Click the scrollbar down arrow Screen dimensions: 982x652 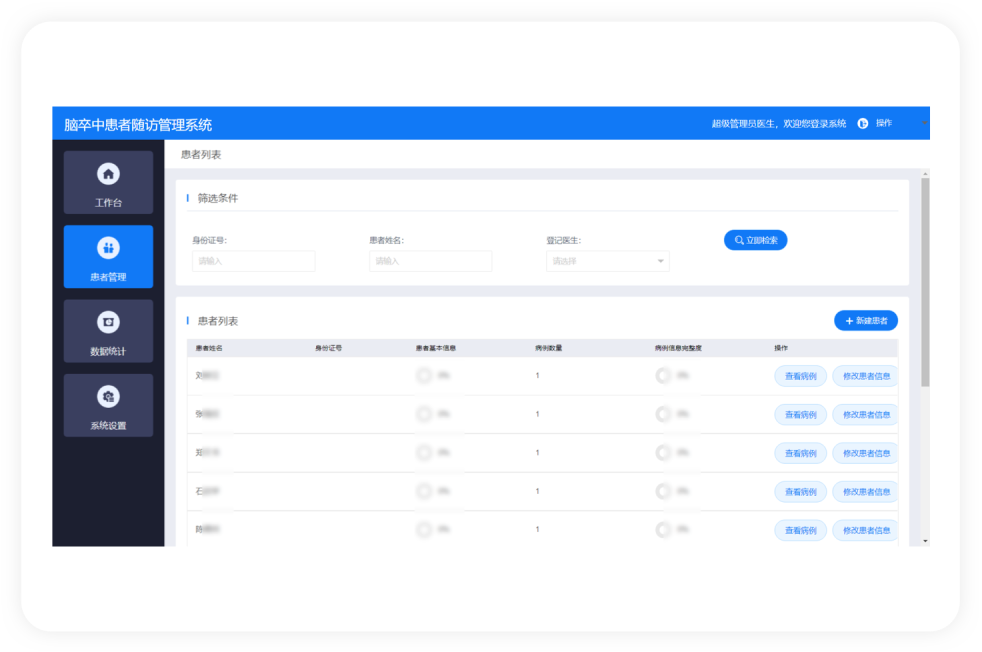pyautogui.click(x=925, y=541)
